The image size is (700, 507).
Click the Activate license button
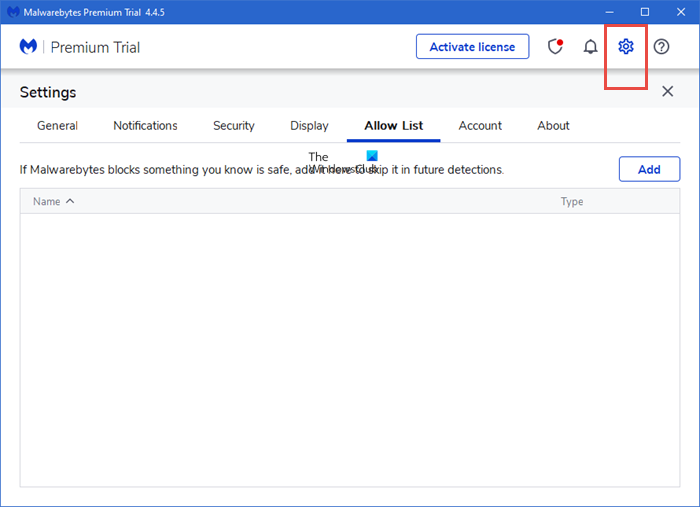(472, 46)
